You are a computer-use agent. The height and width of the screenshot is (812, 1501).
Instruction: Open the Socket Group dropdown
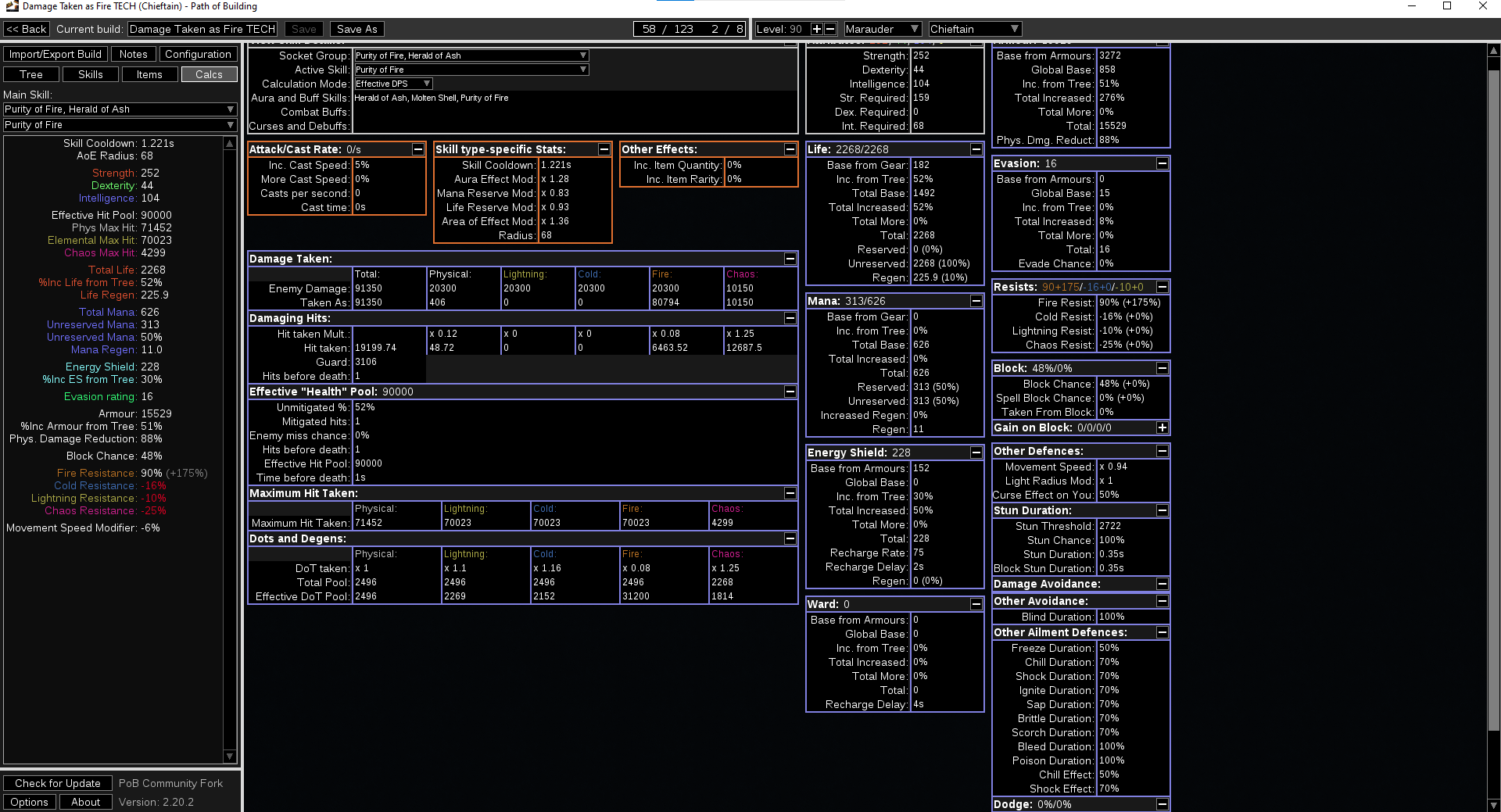pos(470,55)
